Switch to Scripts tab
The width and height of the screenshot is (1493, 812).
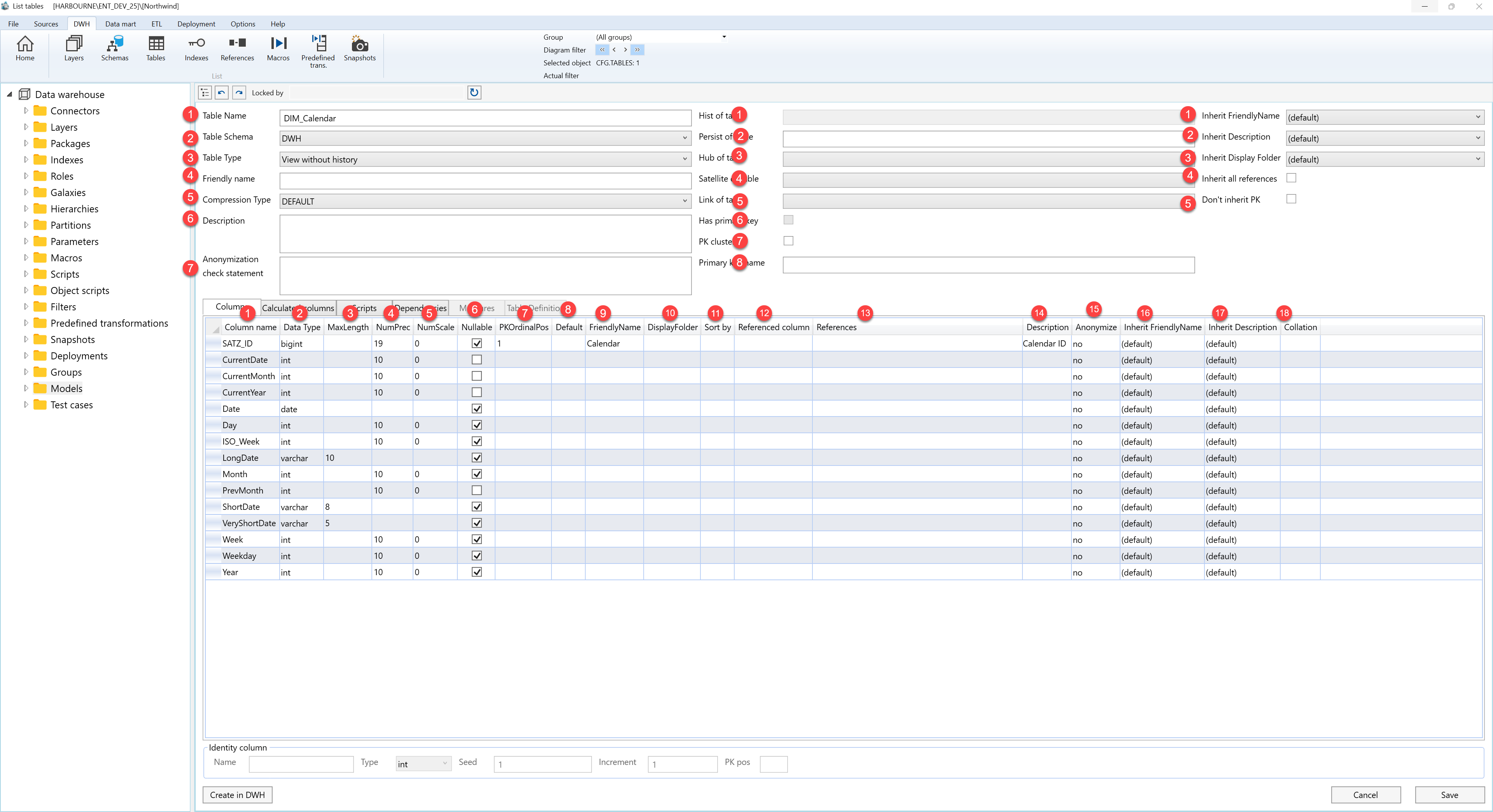(364, 308)
